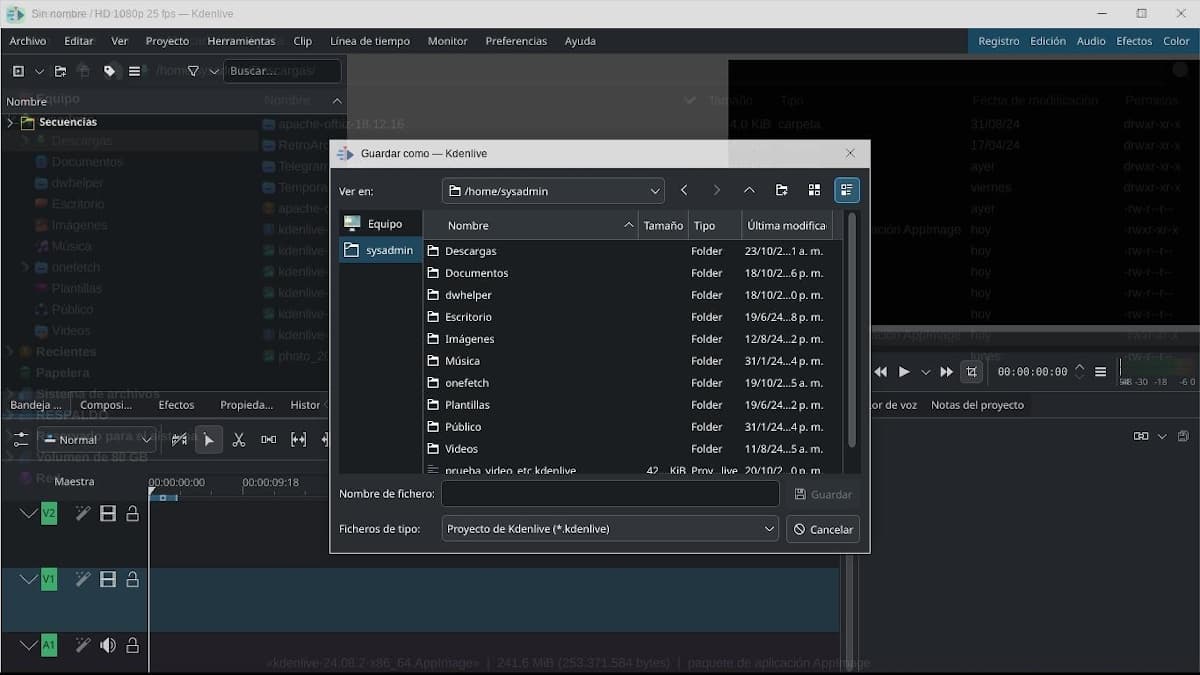Image resolution: width=1200 pixels, height=675 pixels.
Task: Toggle video visibility of track V2
Action: tap(108, 514)
